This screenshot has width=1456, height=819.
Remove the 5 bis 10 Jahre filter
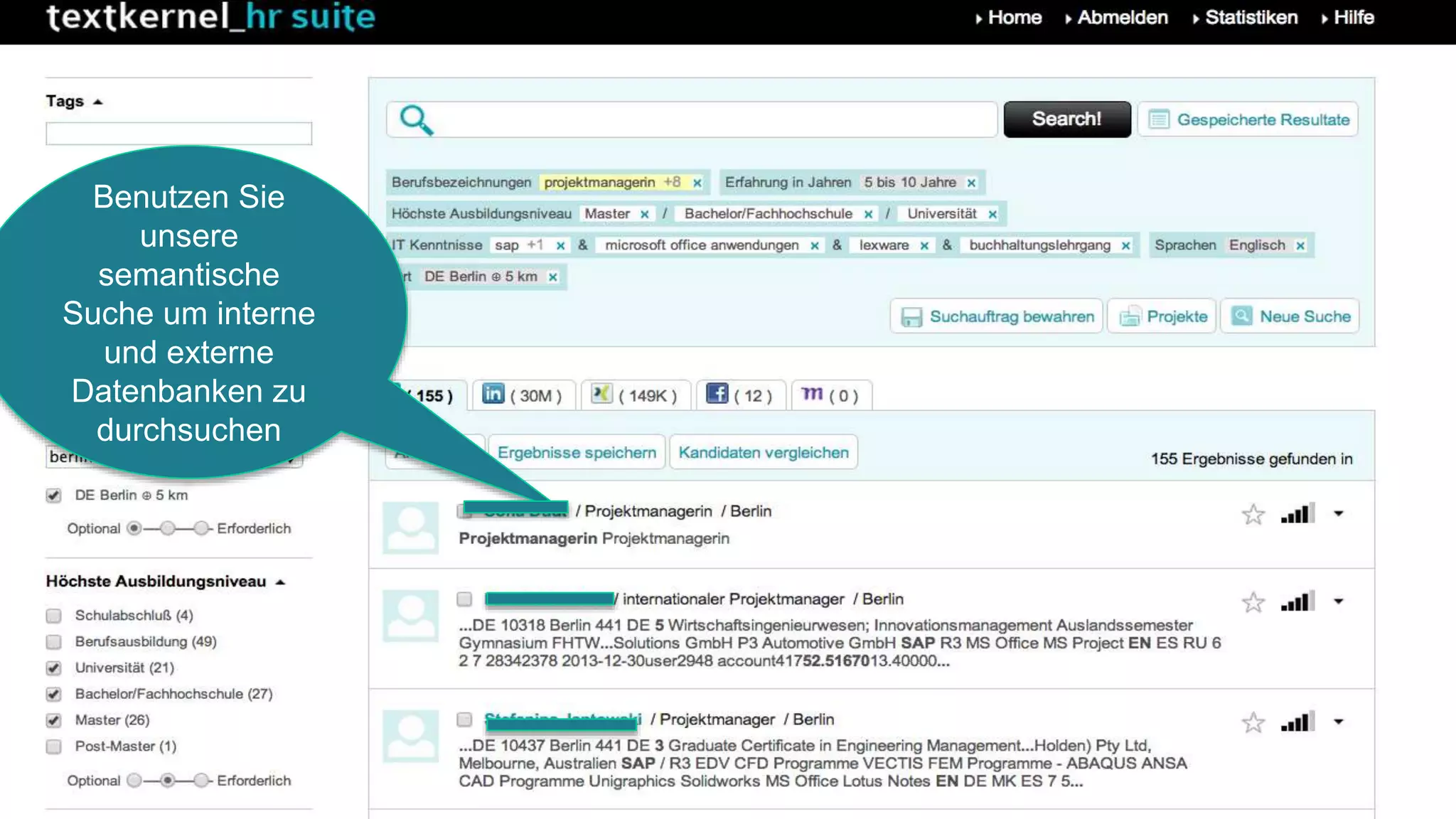pos(971,183)
